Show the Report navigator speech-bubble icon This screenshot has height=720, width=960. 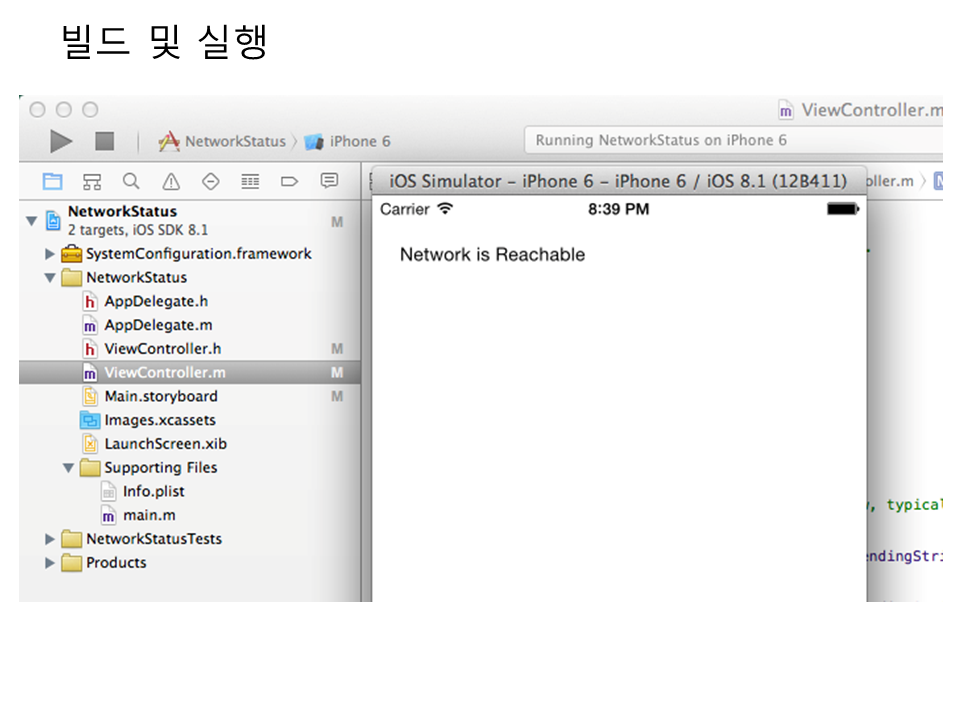(329, 181)
